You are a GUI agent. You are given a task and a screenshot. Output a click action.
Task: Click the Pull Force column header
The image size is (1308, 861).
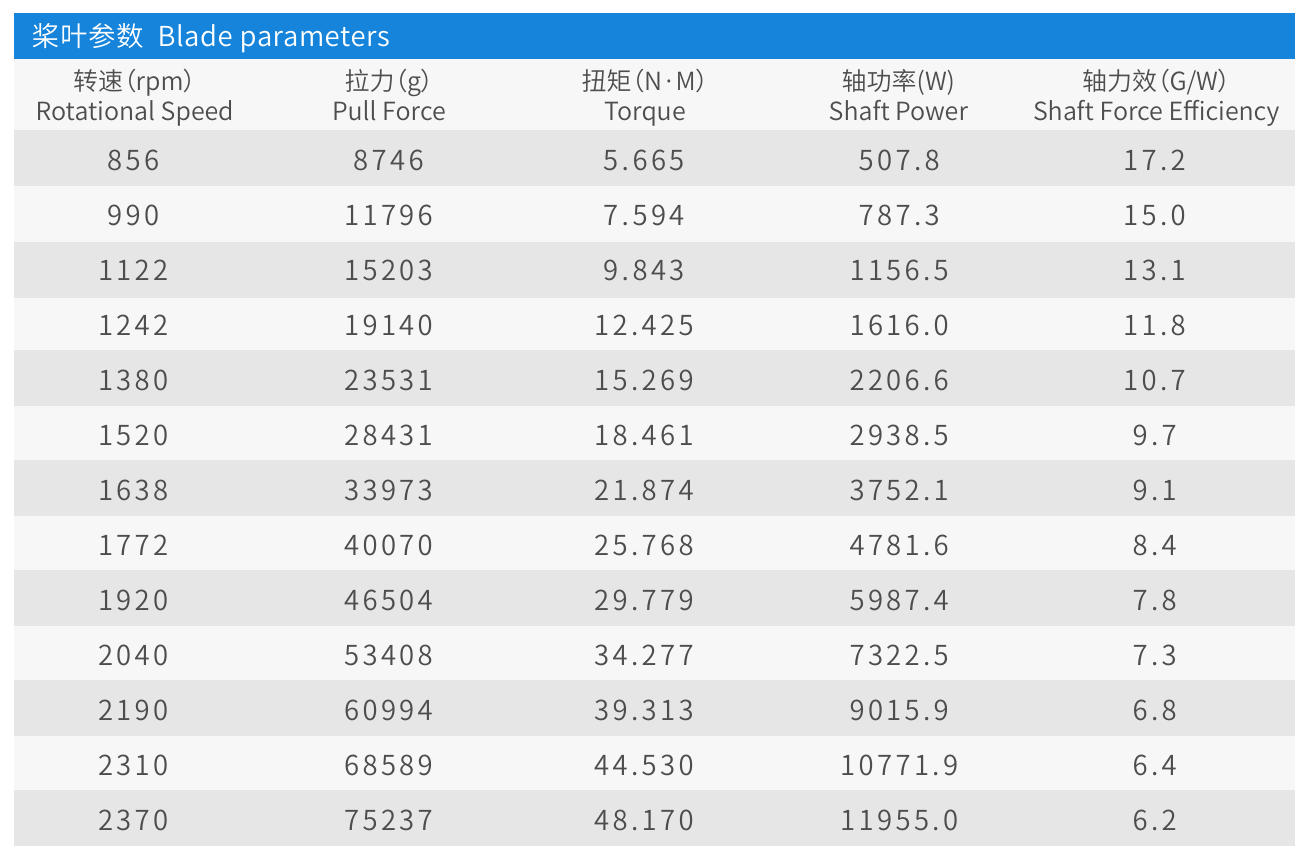pos(389,96)
